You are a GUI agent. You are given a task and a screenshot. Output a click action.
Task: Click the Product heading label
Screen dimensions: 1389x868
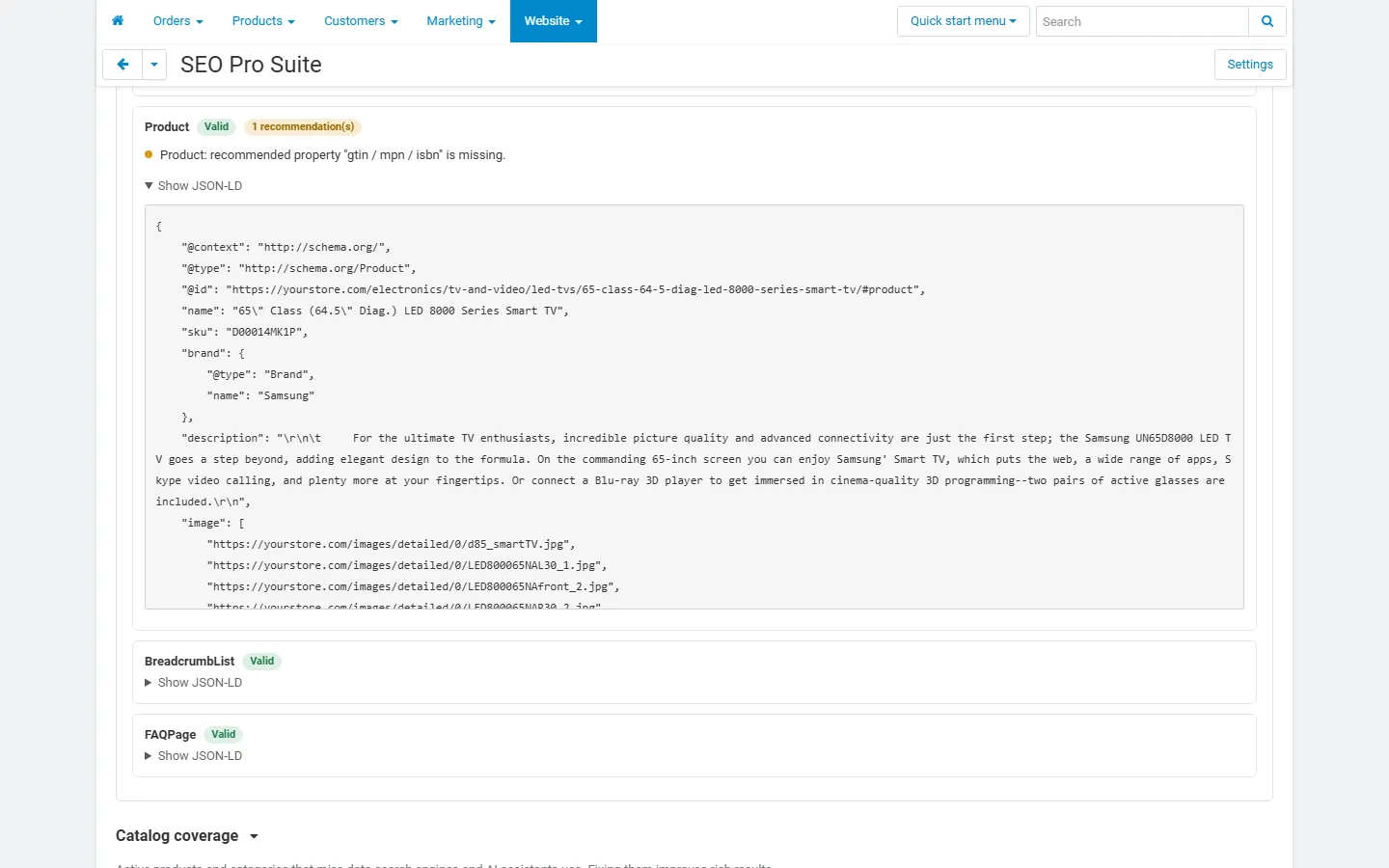167,127
